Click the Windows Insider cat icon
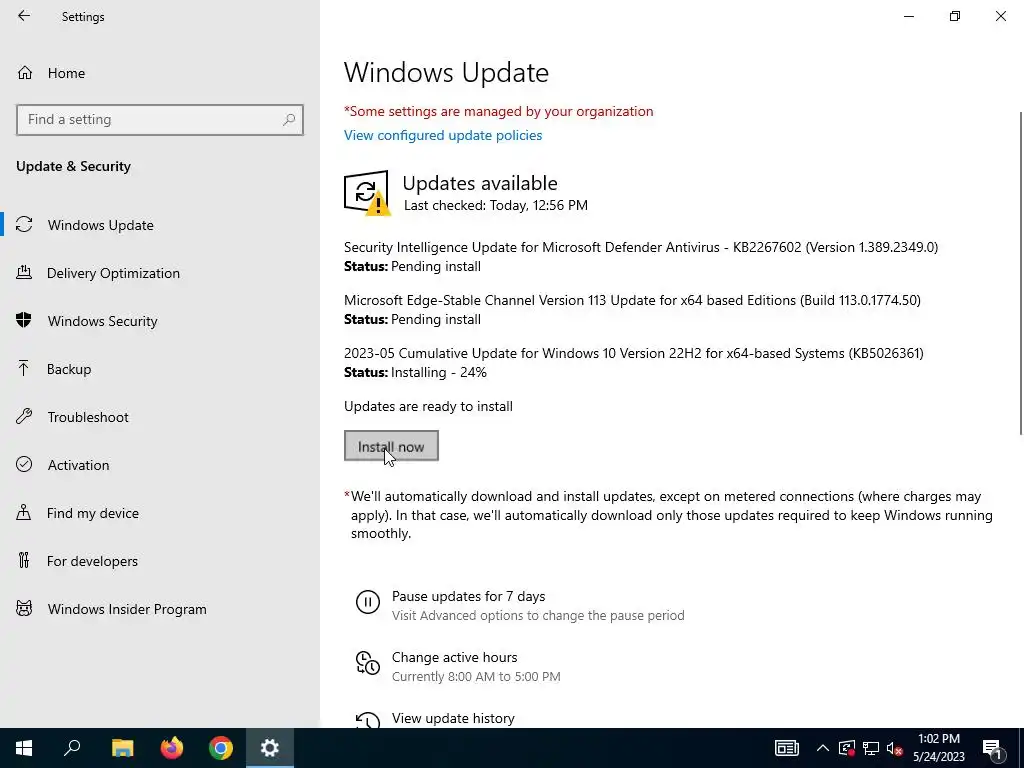This screenshot has height=768, width=1024. tap(24, 609)
